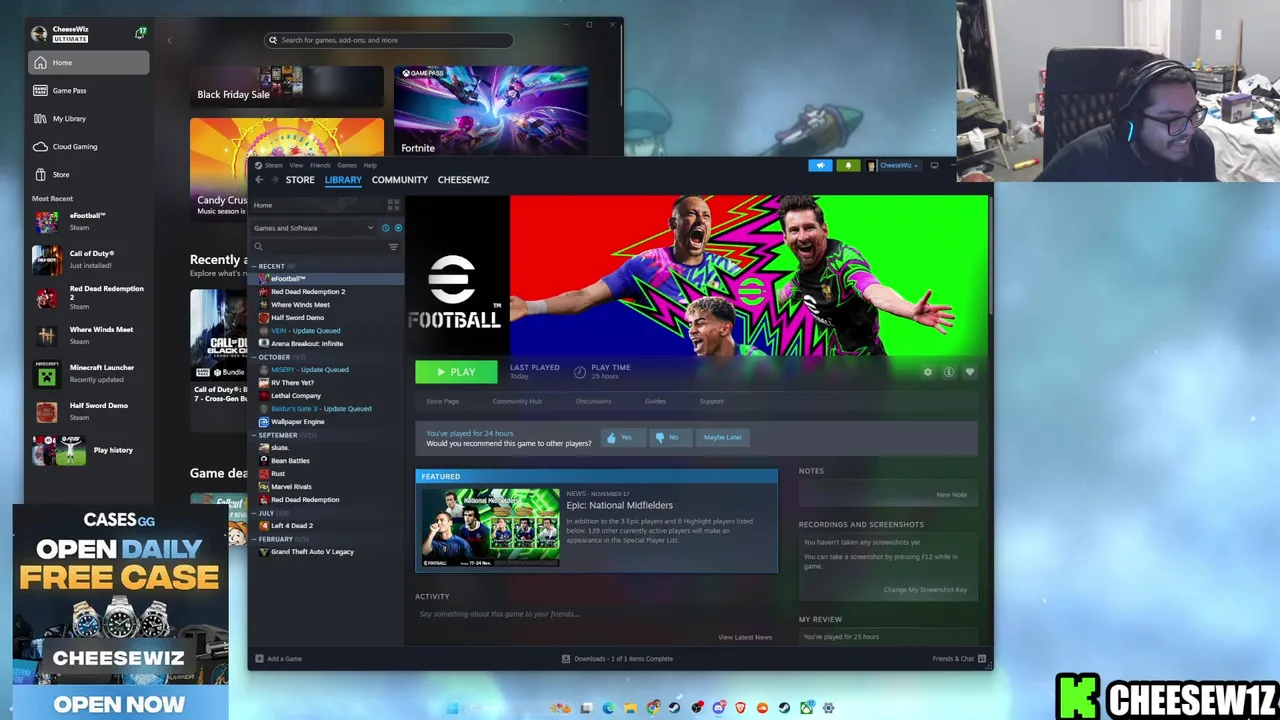Click Add a Game at bottom
Viewport: 1280px width, 720px height.
[278, 659]
